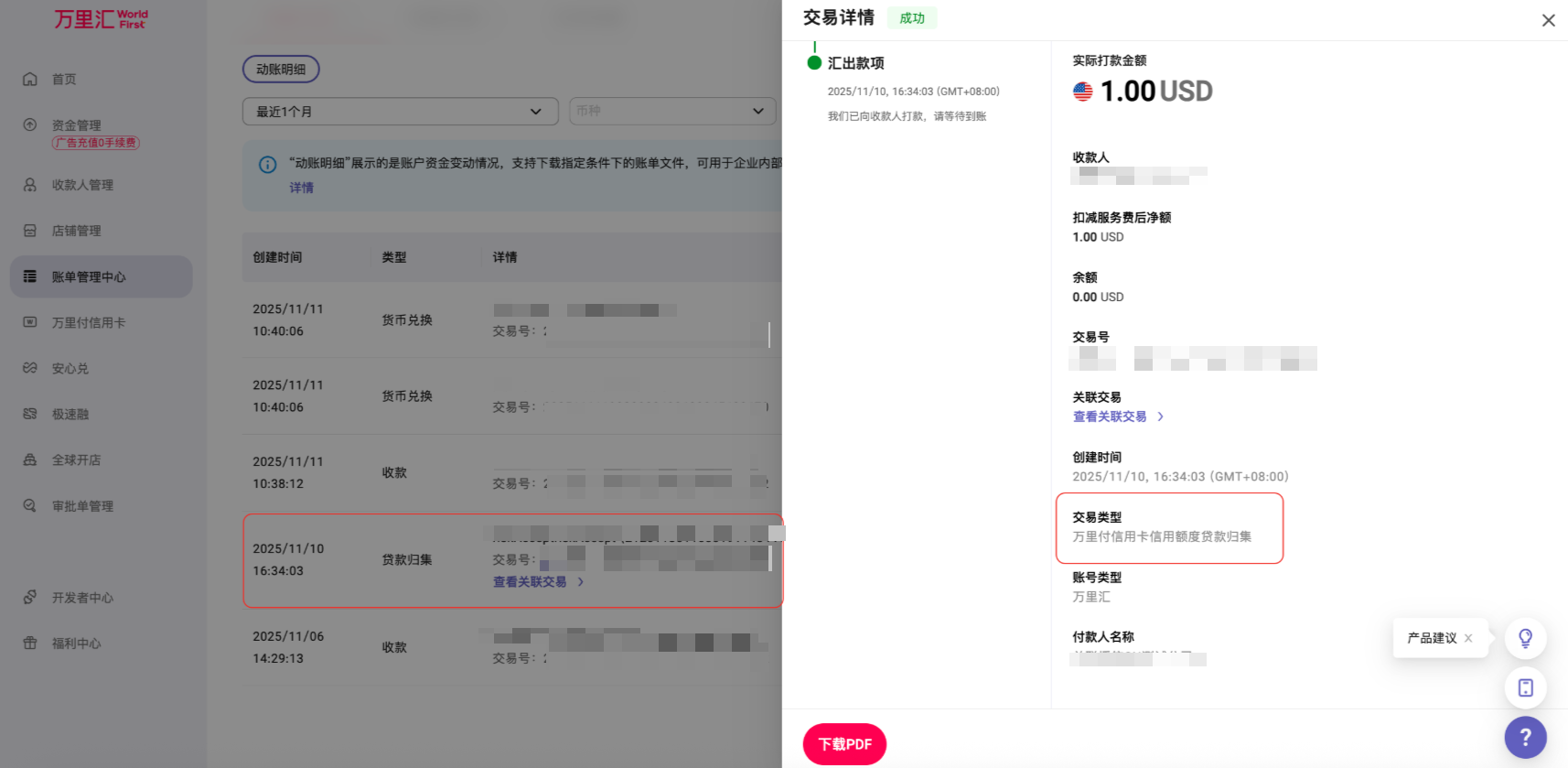Click 查看关联交易 link in details panel
The height and width of the screenshot is (768, 1568).
(x=1110, y=416)
